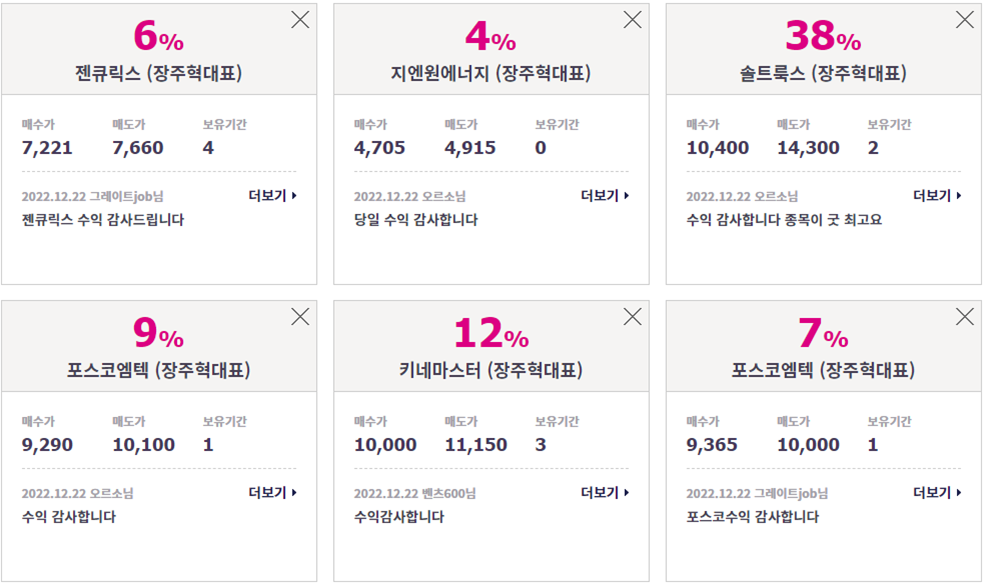Viewport: 986px width, 586px height.
Task: Click 더보기 in the 솔트룩스 card
Action: [937, 196]
